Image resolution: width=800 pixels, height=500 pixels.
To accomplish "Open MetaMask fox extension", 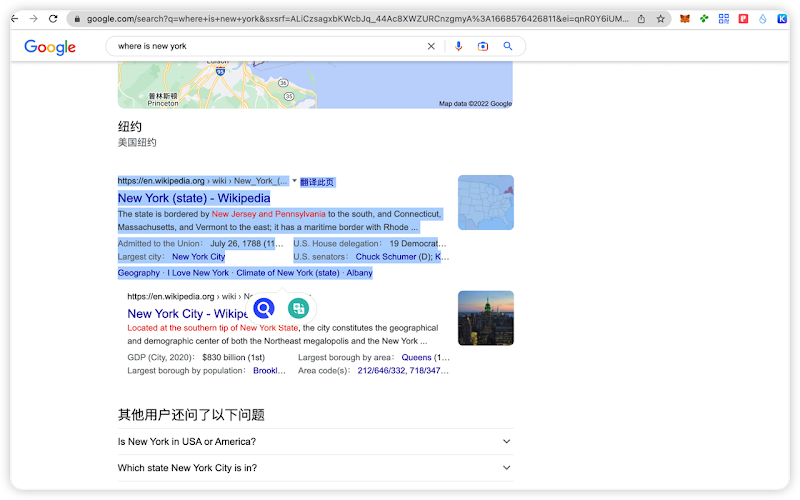I will [685, 19].
